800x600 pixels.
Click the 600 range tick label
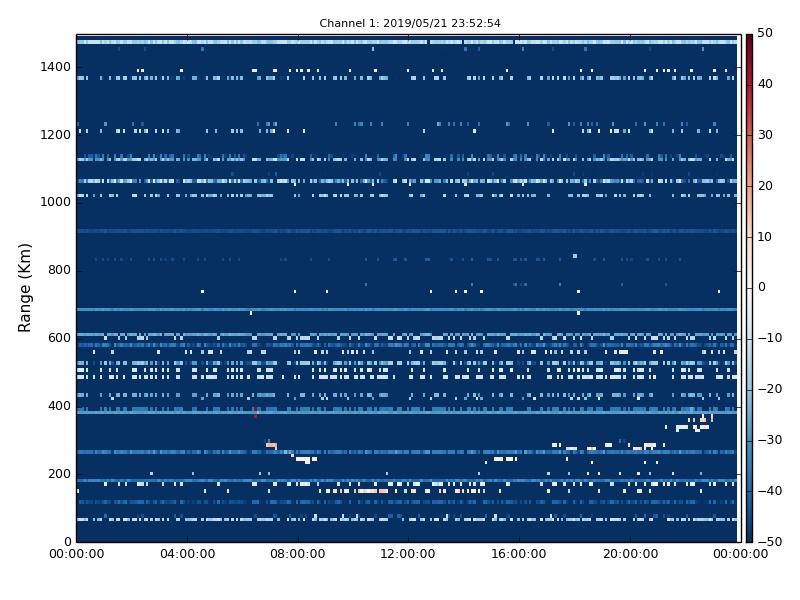point(59,338)
